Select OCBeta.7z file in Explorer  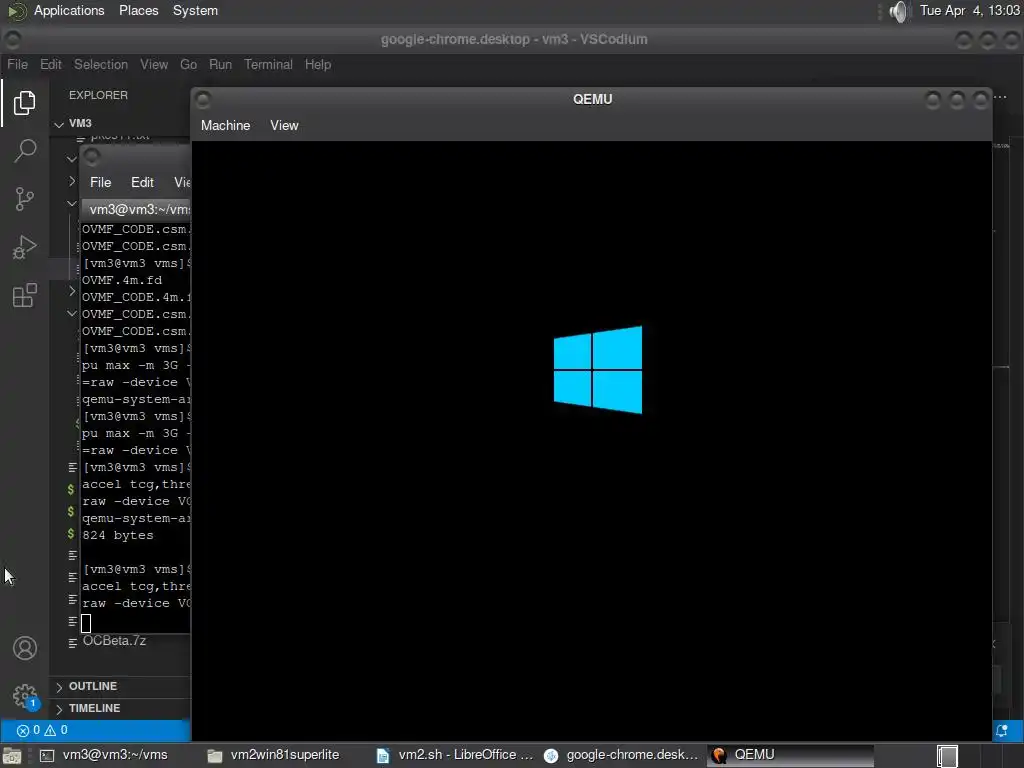(x=114, y=641)
